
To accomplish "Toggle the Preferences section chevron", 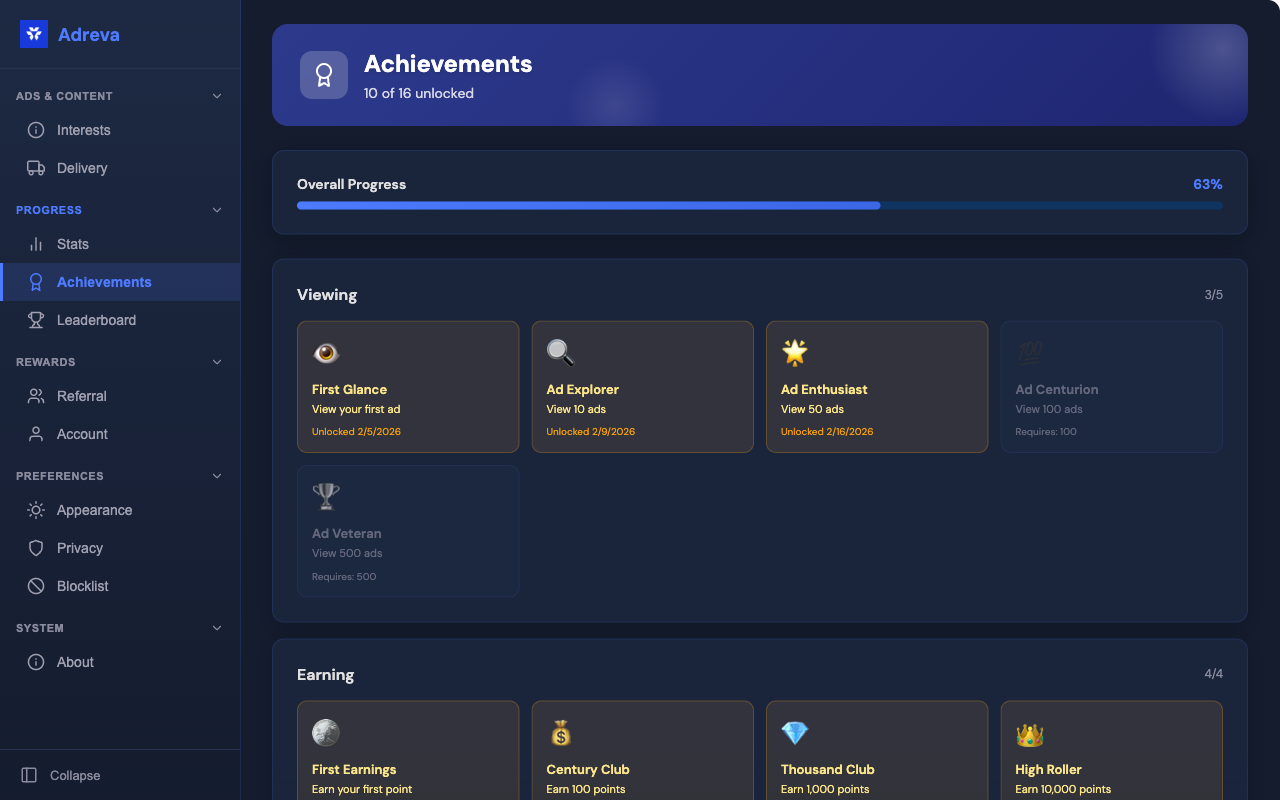I will [217, 476].
